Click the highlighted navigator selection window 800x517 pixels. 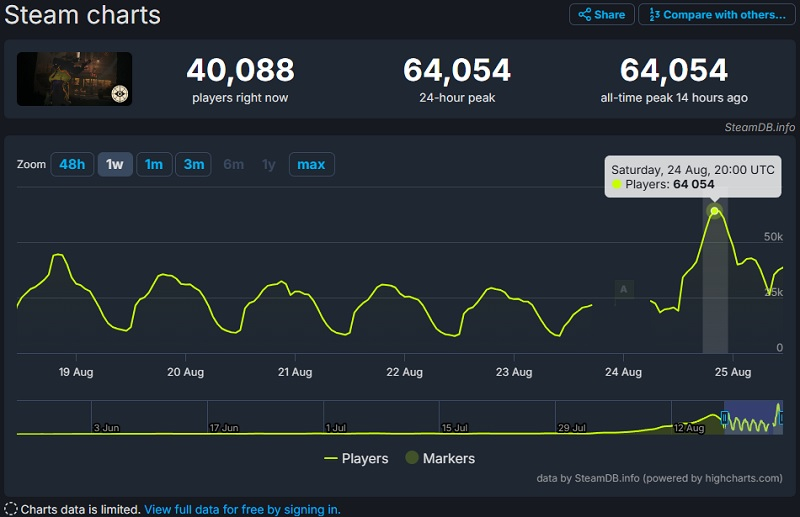(753, 417)
